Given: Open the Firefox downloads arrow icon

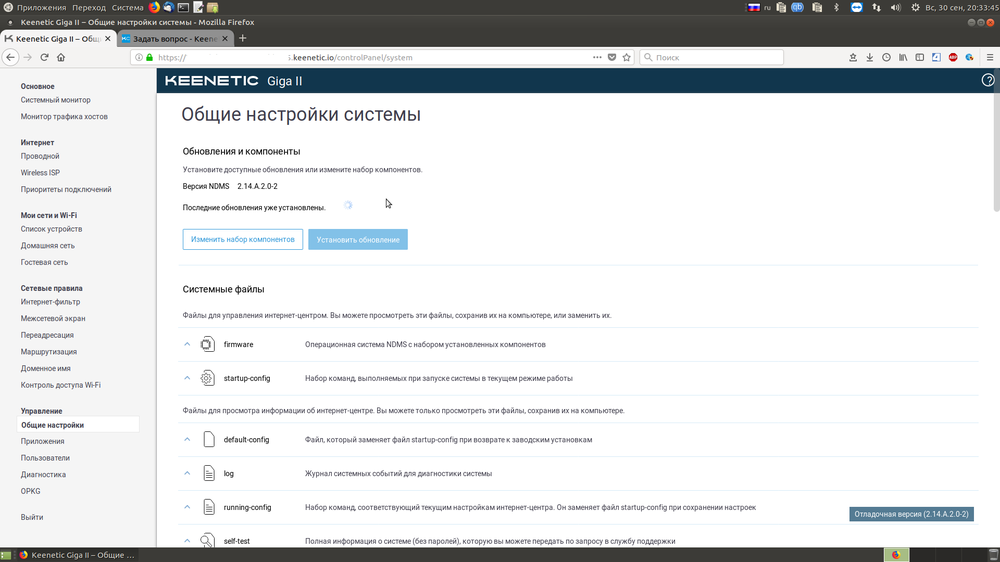Looking at the screenshot, I should click(869, 57).
